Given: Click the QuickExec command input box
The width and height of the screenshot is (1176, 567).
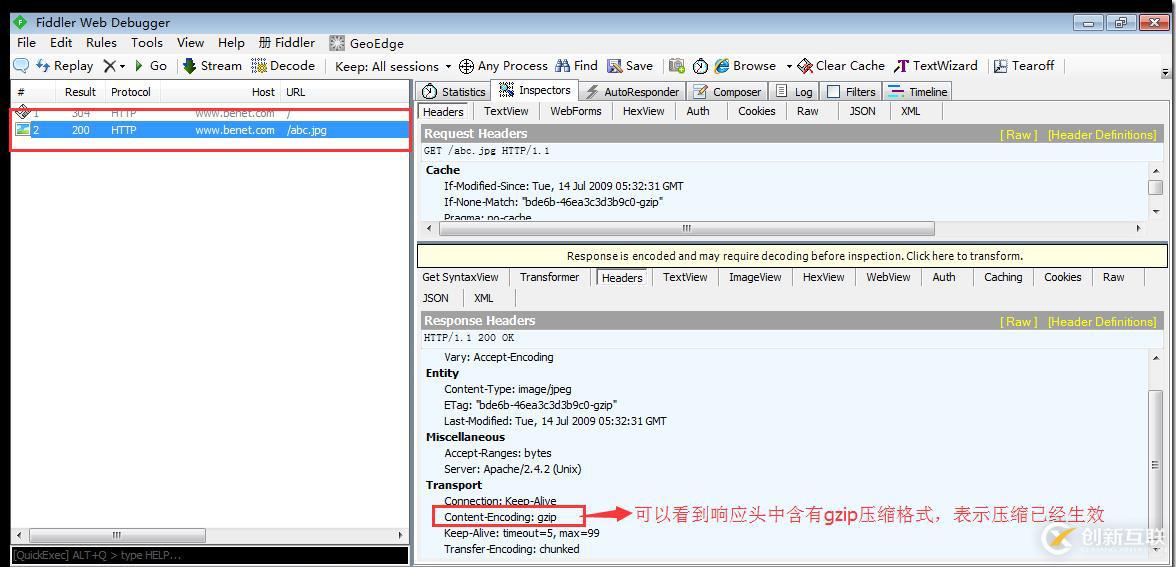Looking at the screenshot, I should click(210, 555).
